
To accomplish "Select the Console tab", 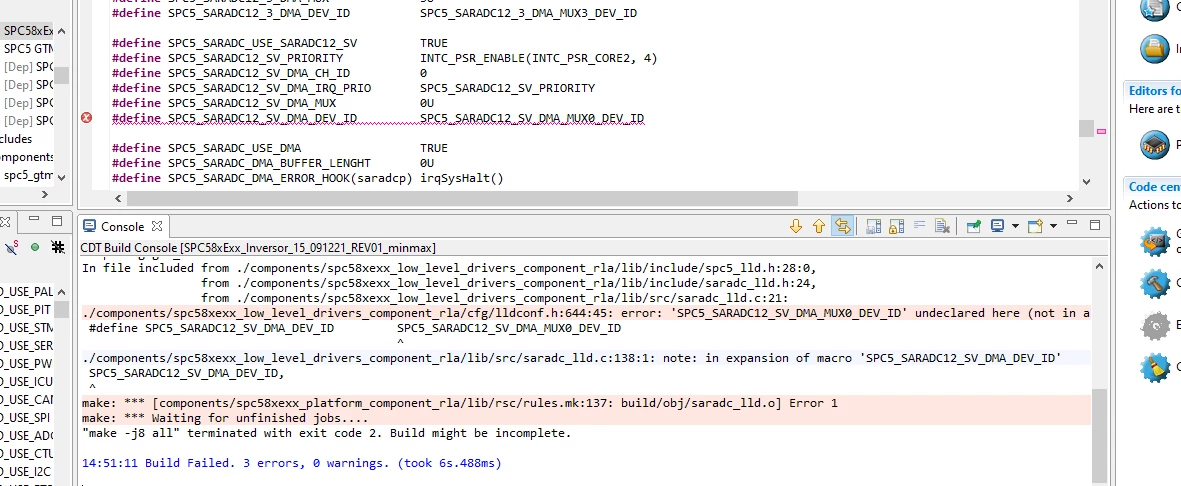I will 122,226.
